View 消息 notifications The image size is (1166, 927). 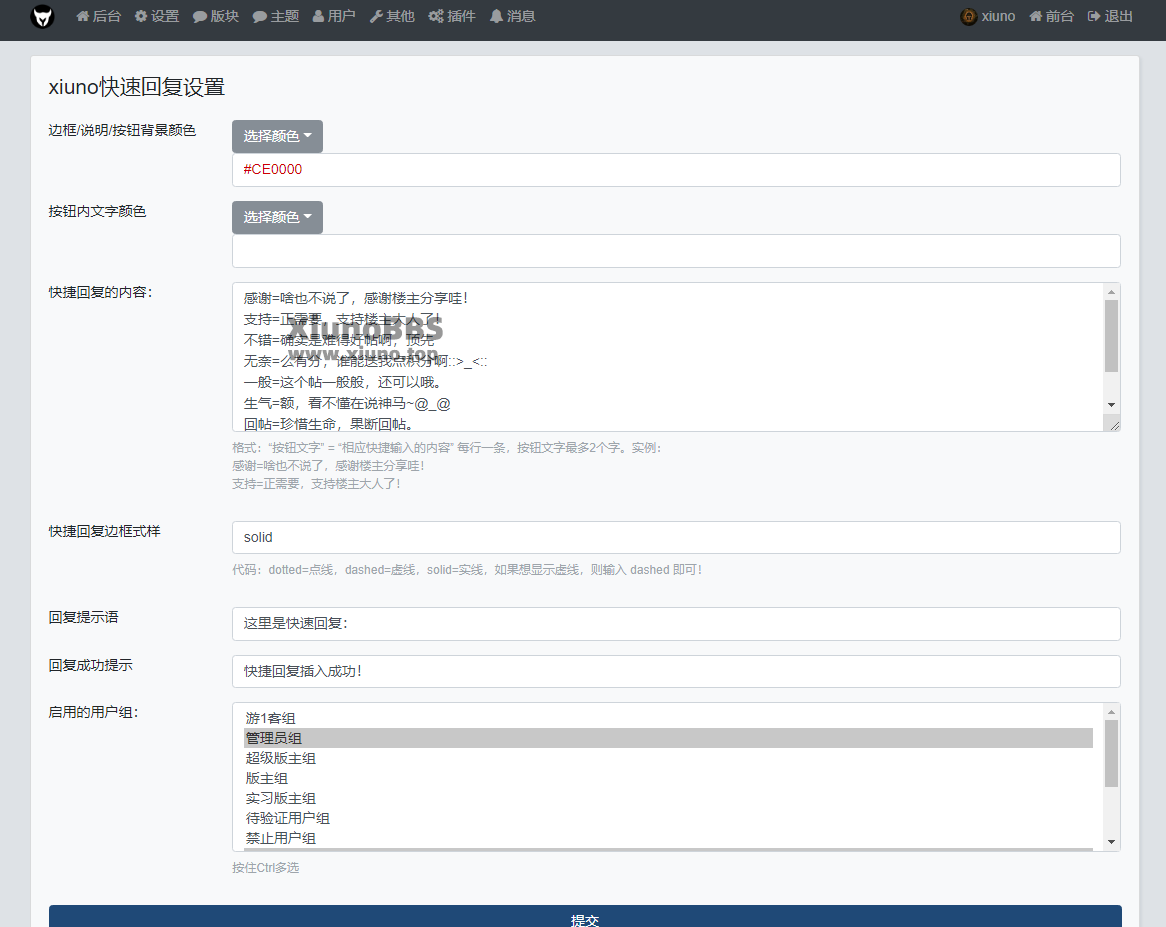click(512, 16)
